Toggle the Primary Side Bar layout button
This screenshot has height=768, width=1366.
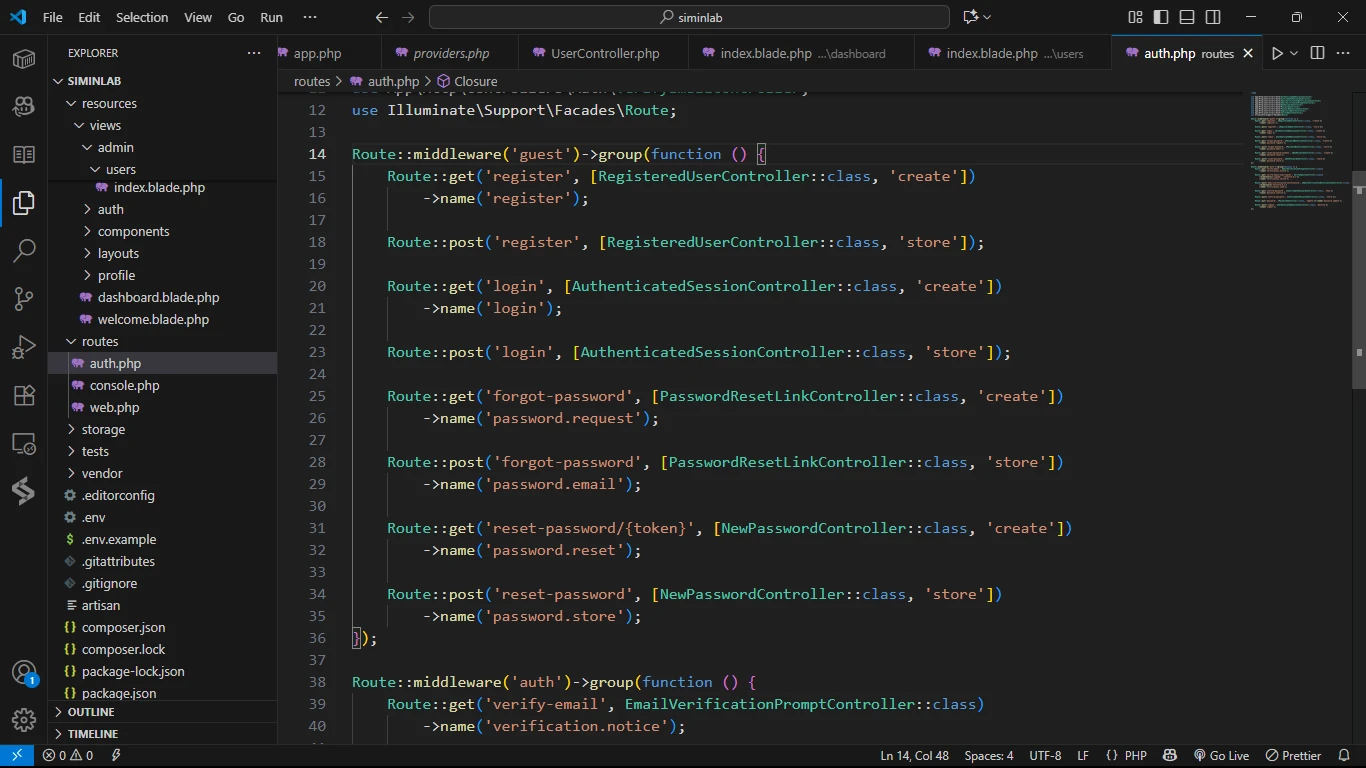coord(1161,17)
